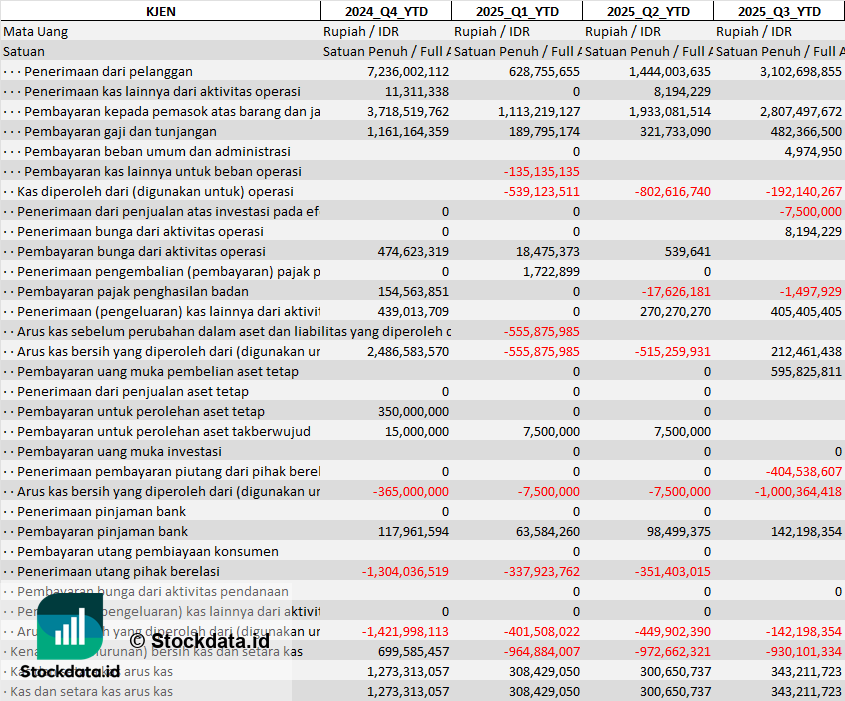Select negative value -17,626,181
The height and width of the screenshot is (701, 845).
click(676, 291)
